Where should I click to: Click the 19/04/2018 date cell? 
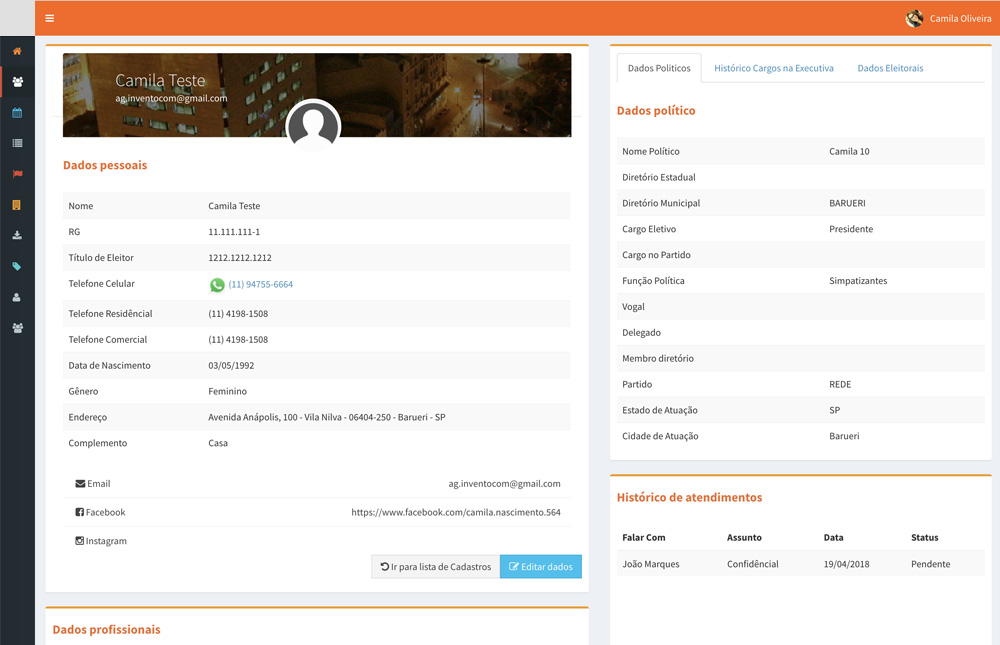pos(846,564)
